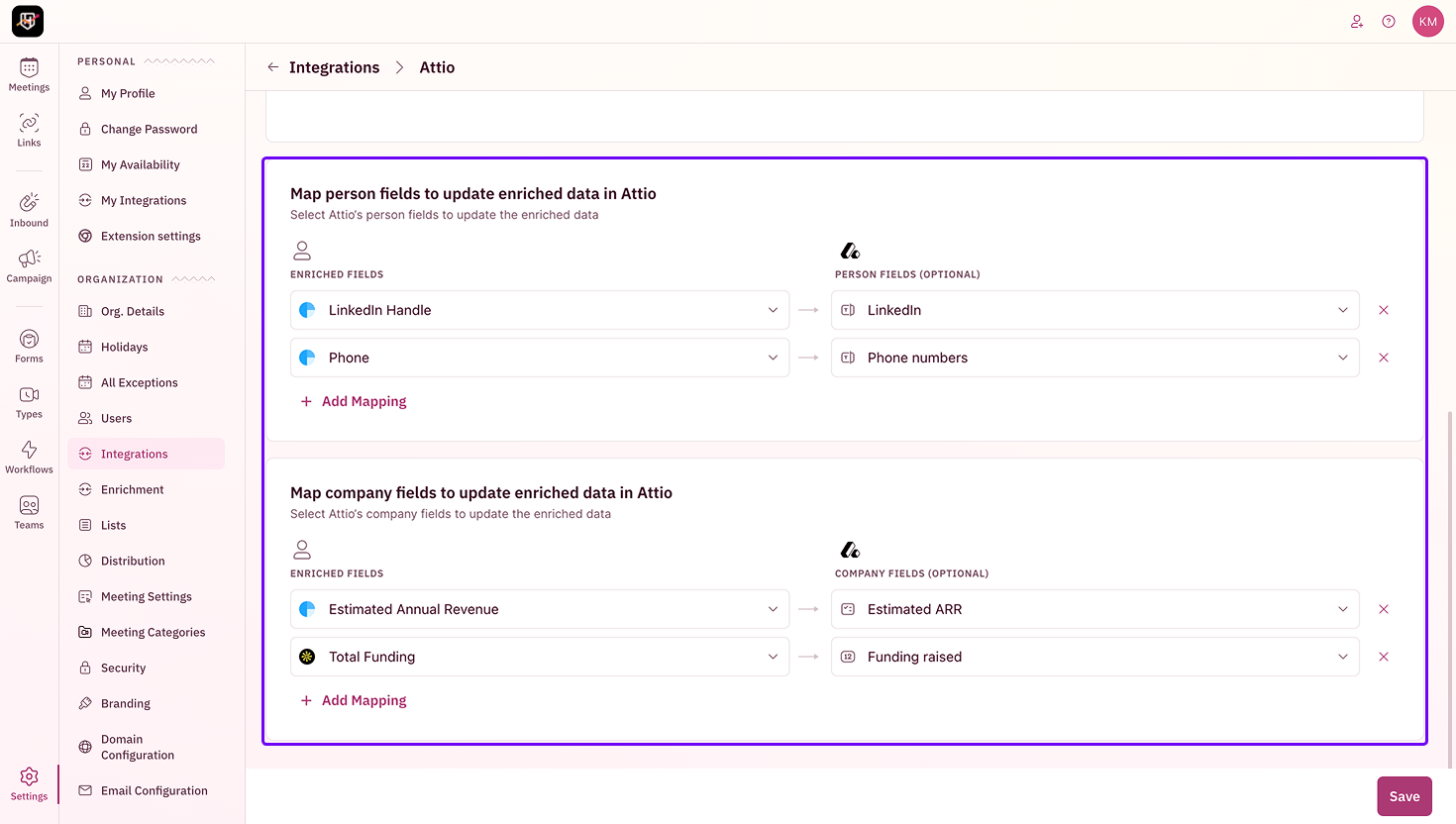1456x824 pixels.
Task: Open Funding raised company field dropdown
Action: 1095,657
